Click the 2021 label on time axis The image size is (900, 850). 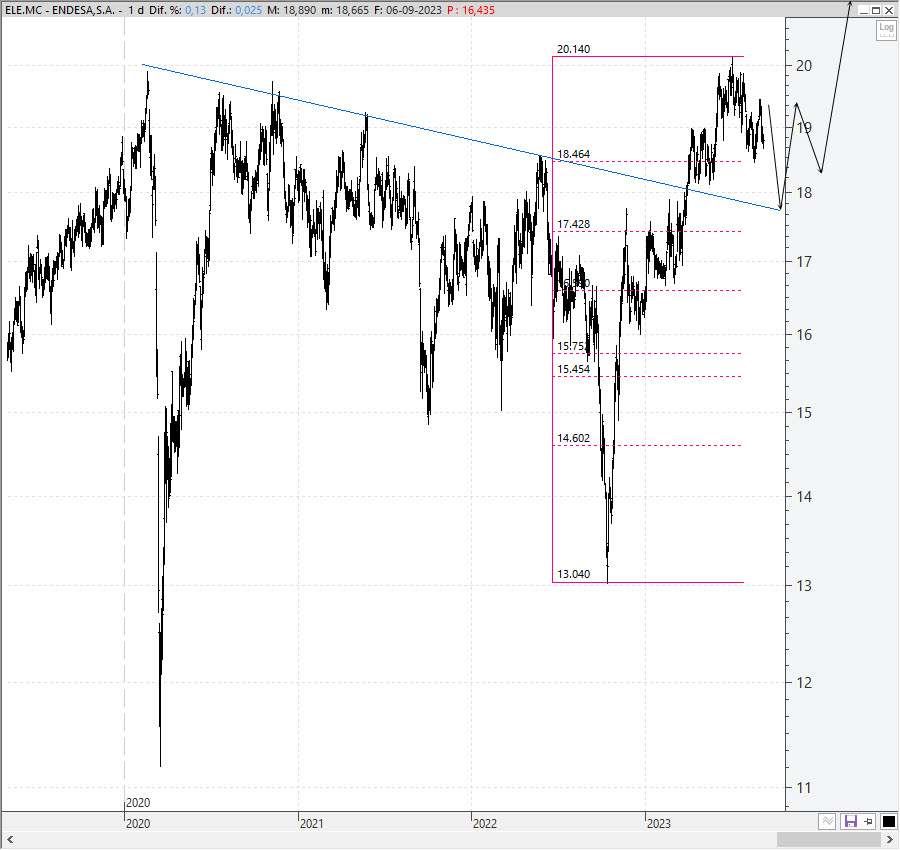pos(312,824)
